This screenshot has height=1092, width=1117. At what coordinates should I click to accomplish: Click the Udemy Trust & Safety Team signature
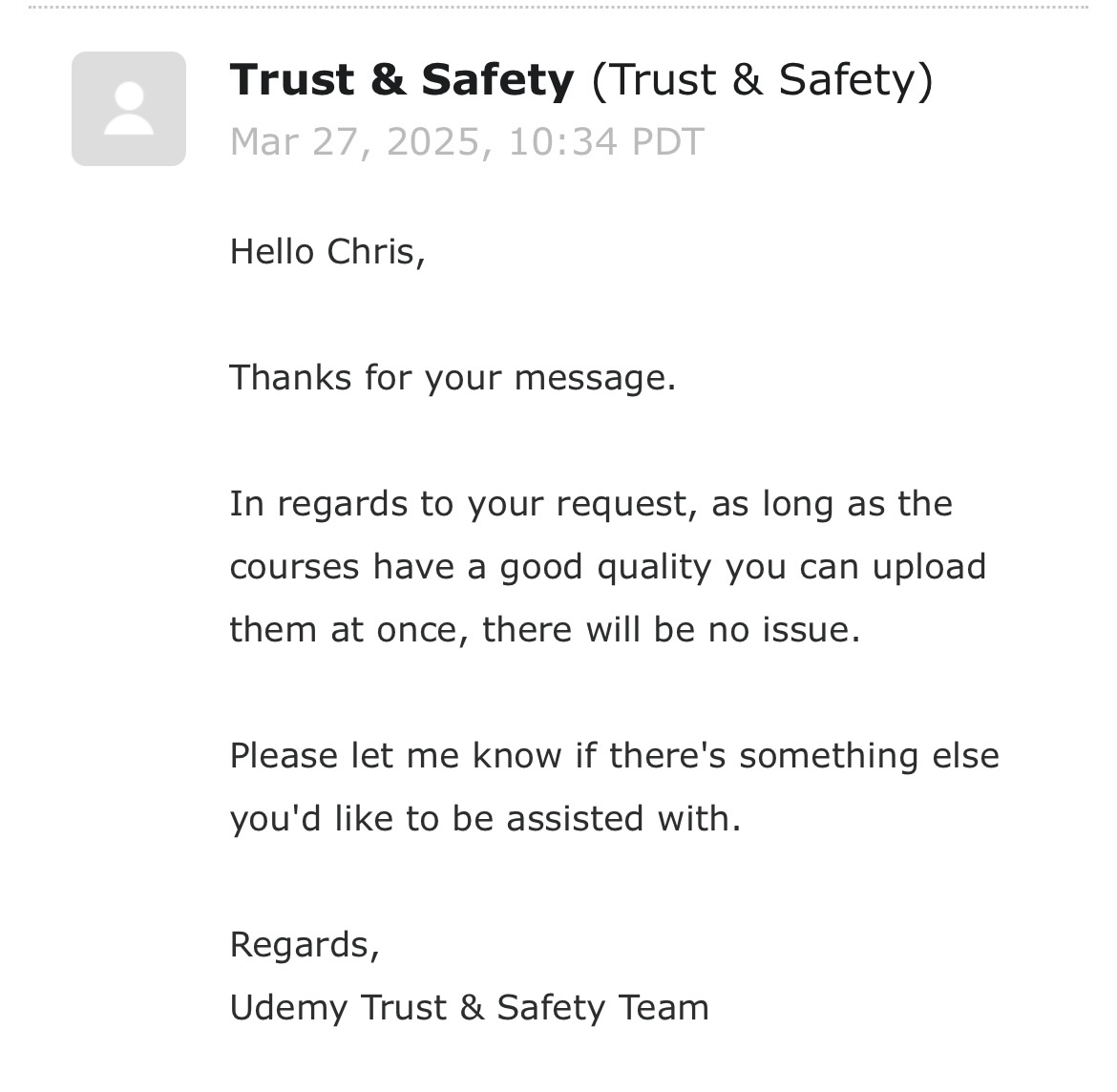pyautogui.click(x=470, y=1008)
